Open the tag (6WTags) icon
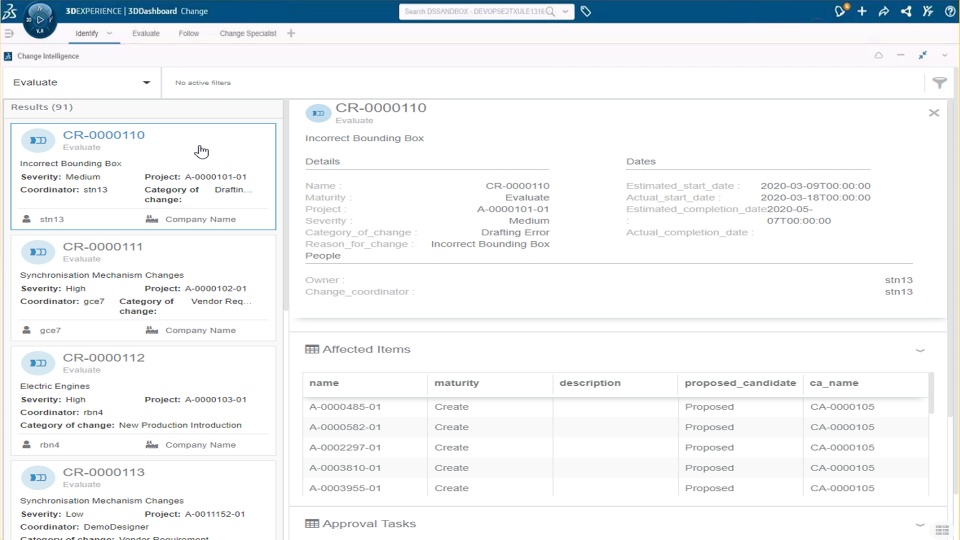Viewport: 960px width, 540px height. click(586, 12)
